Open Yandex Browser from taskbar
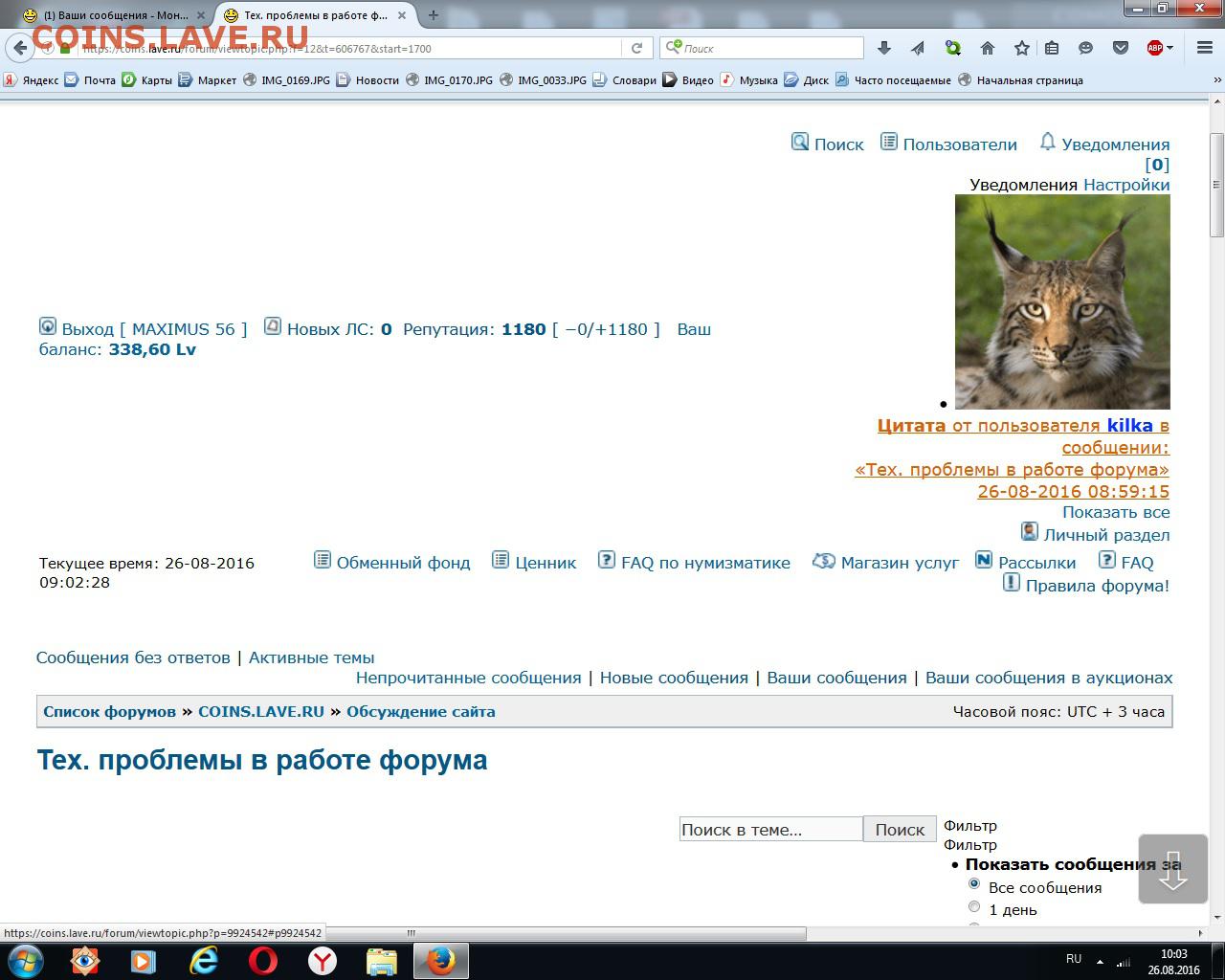Viewport: 1225px width, 980px height. click(x=323, y=960)
